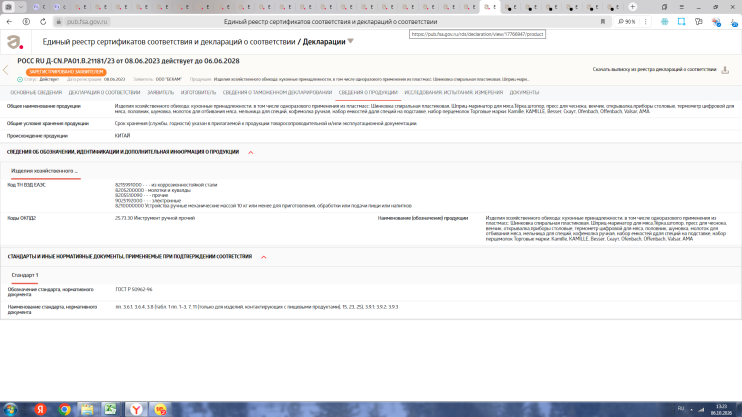Click the Происхождение продукции label
This screenshot has width=742, height=417.
[37, 136]
